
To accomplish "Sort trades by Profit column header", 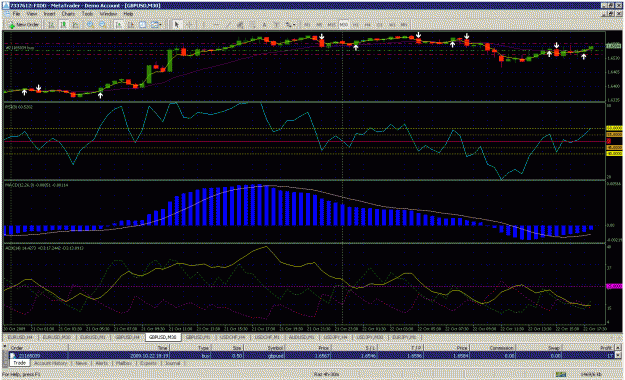I will click(589, 348).
